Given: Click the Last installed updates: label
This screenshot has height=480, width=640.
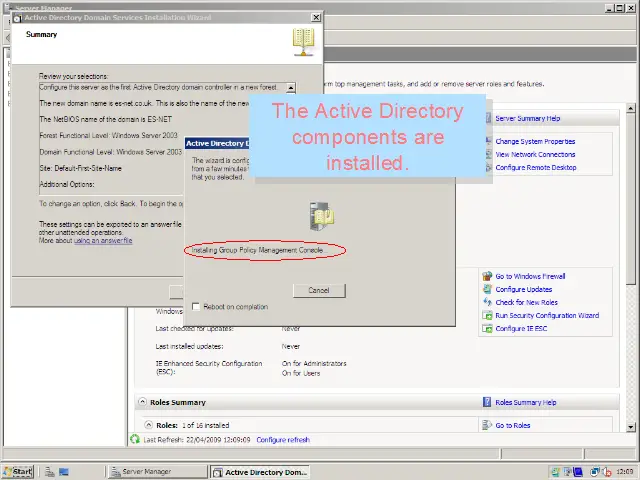Looking at the screenshot, I should (189, 346).
